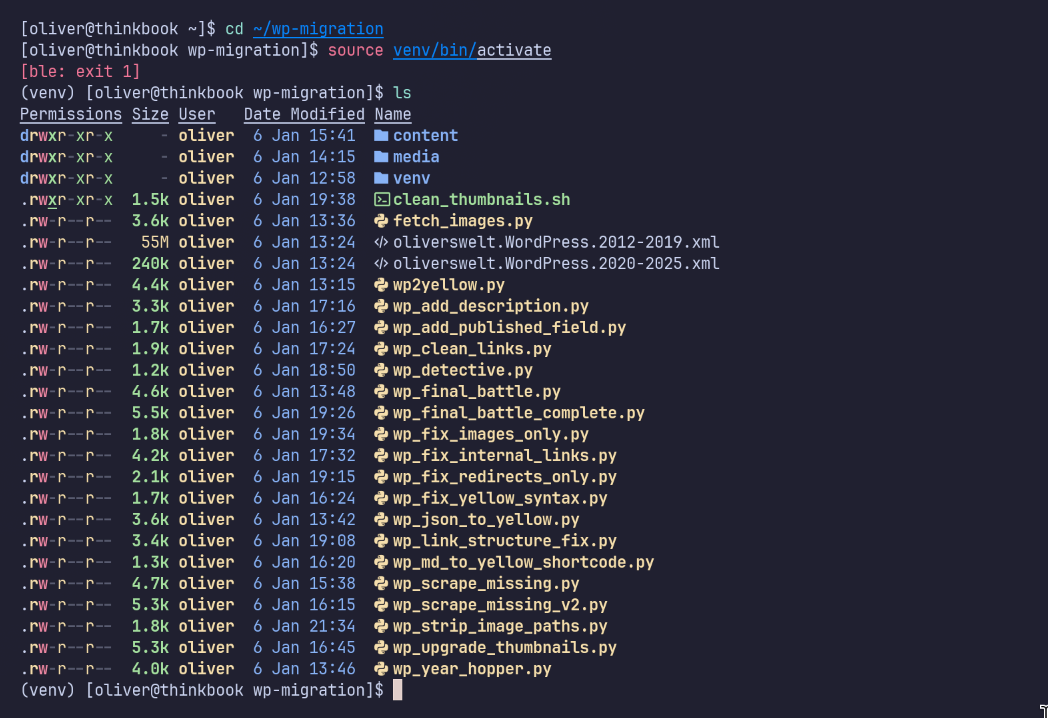Click the Permissions column header
Image resolution: width=1048 pixels, height=718 pixels.
pyautogui.click(x=71, y=114)
